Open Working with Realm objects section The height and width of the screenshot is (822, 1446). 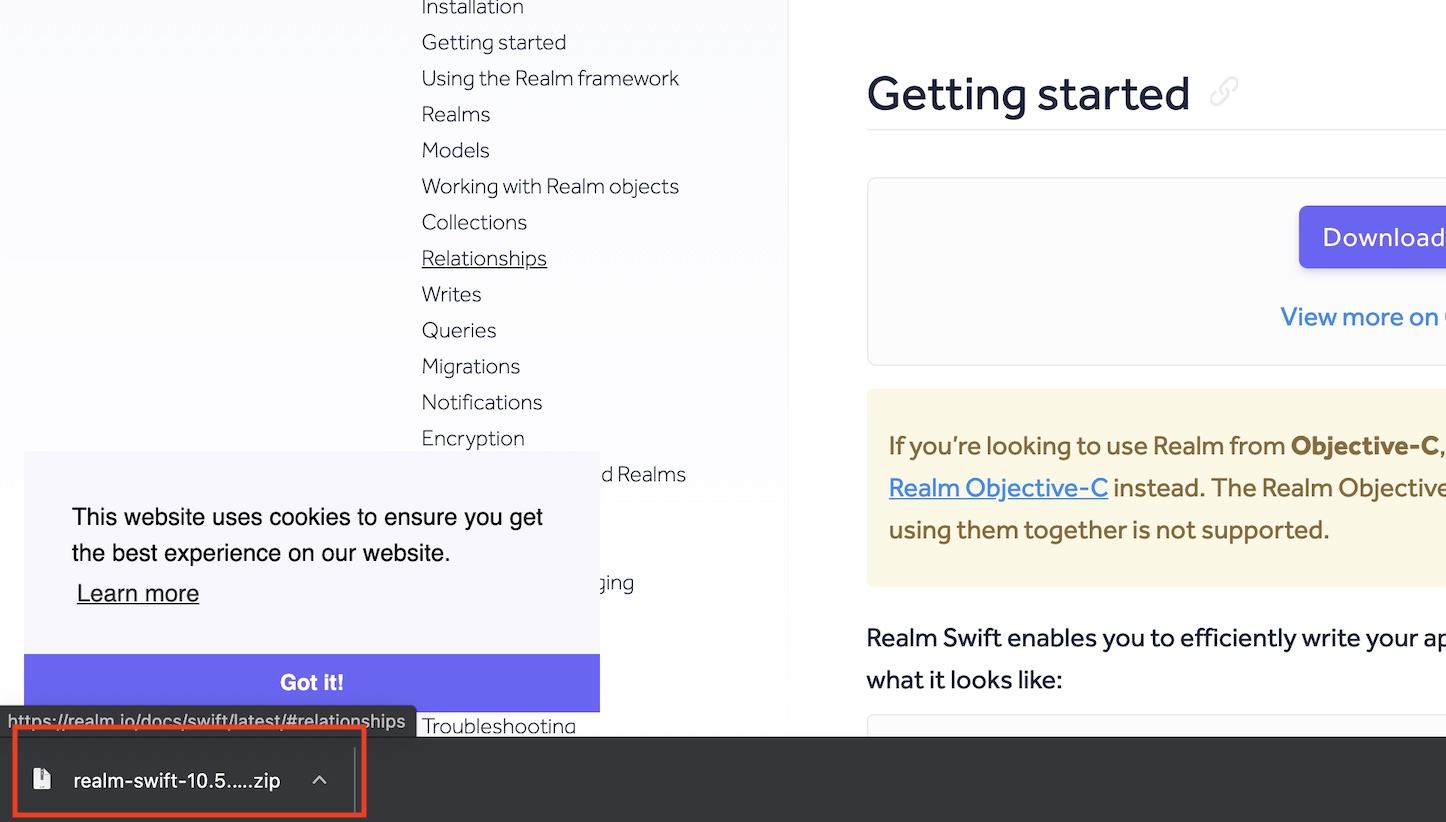point(550,186)
